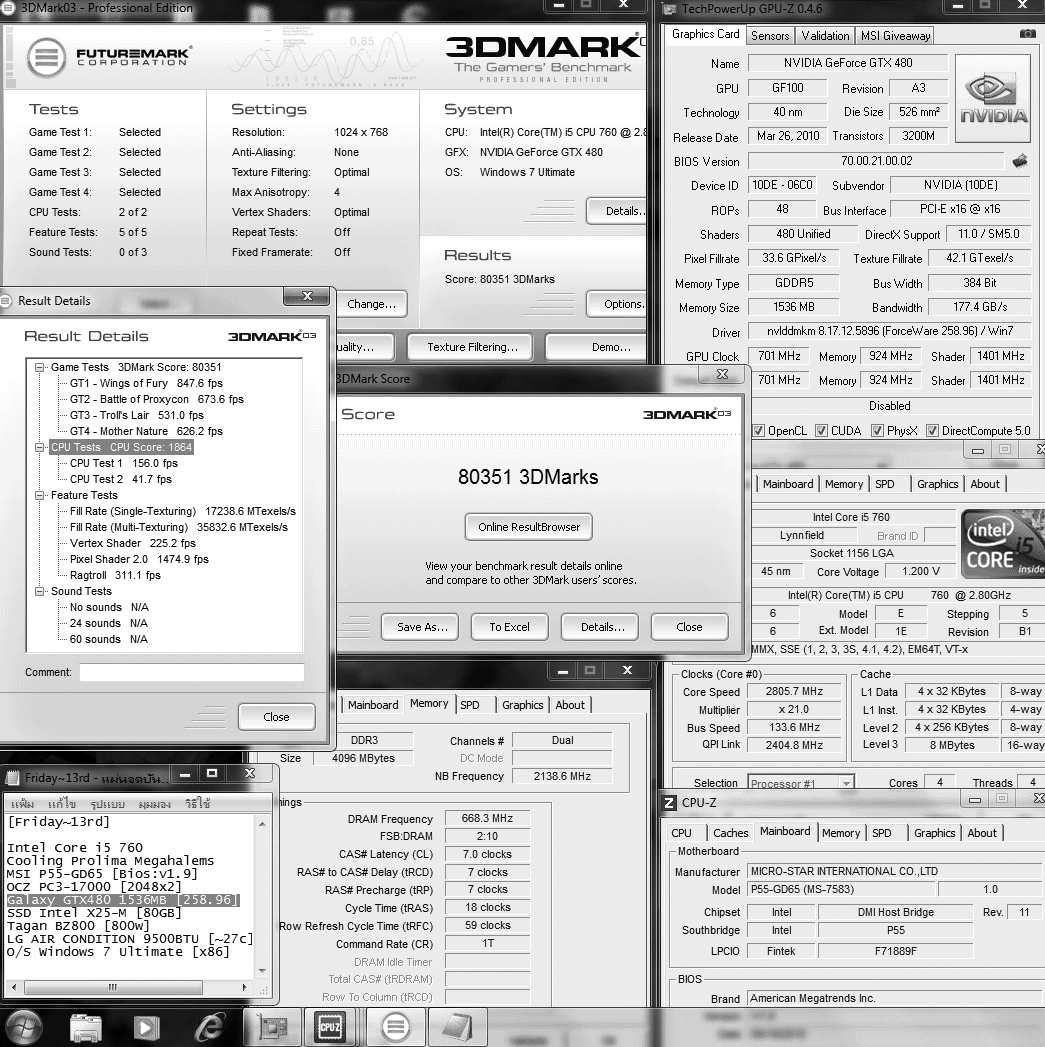
Task: Open the Windows Start orb
Action: click(x=24, y=1027)
